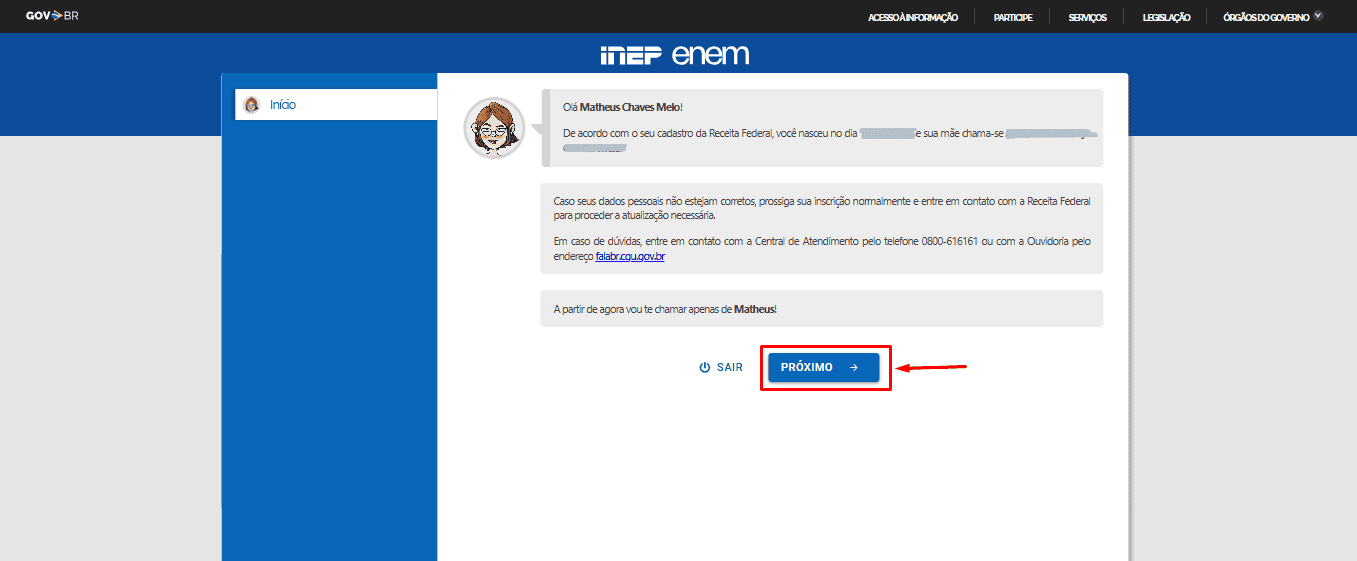This screenshot has height=561, width=1357.
Task: Click the arrow icon inside PRÓXIMO button
Action: point(854,368)
